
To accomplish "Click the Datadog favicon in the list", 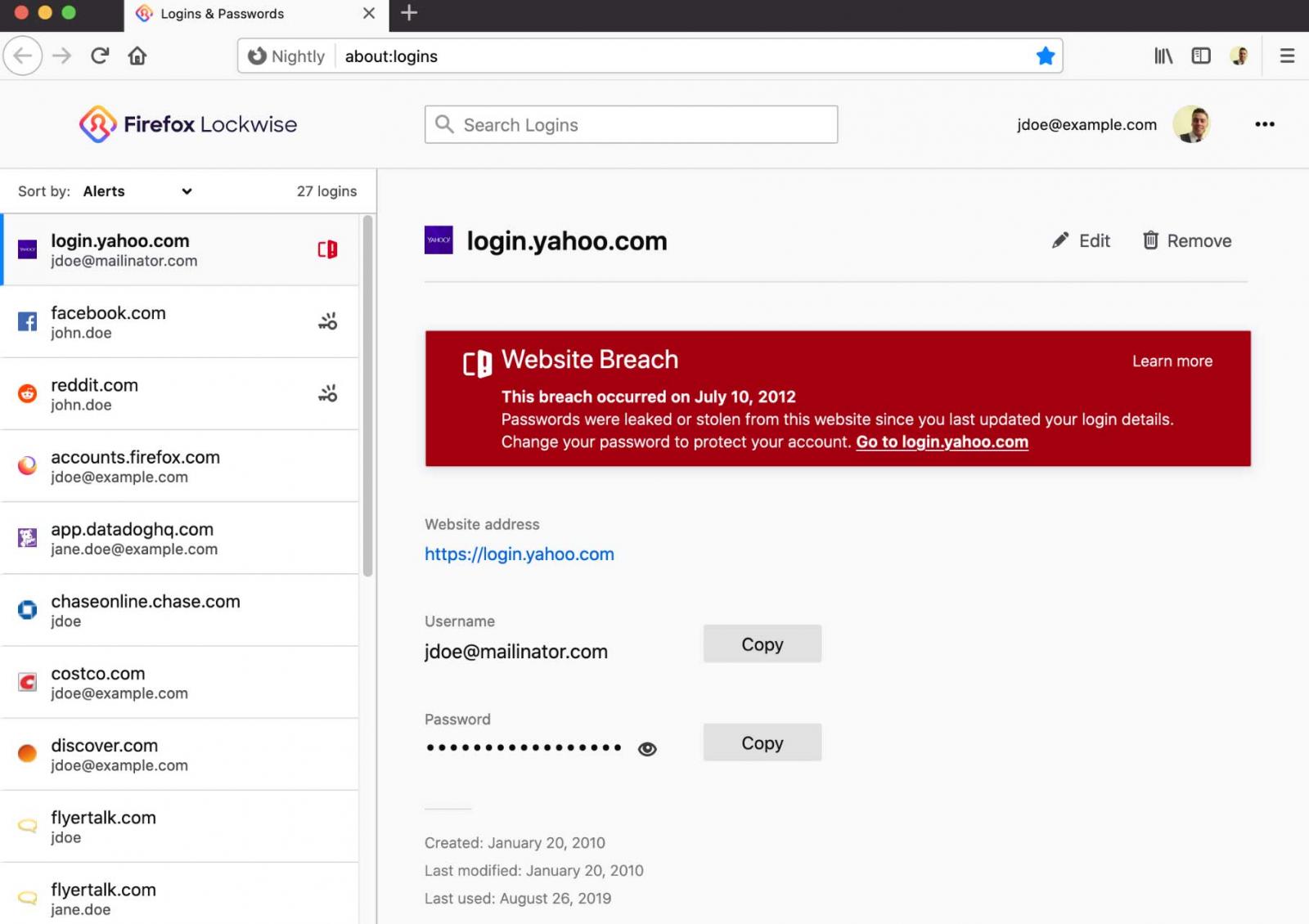I will (x=27, y=537).
